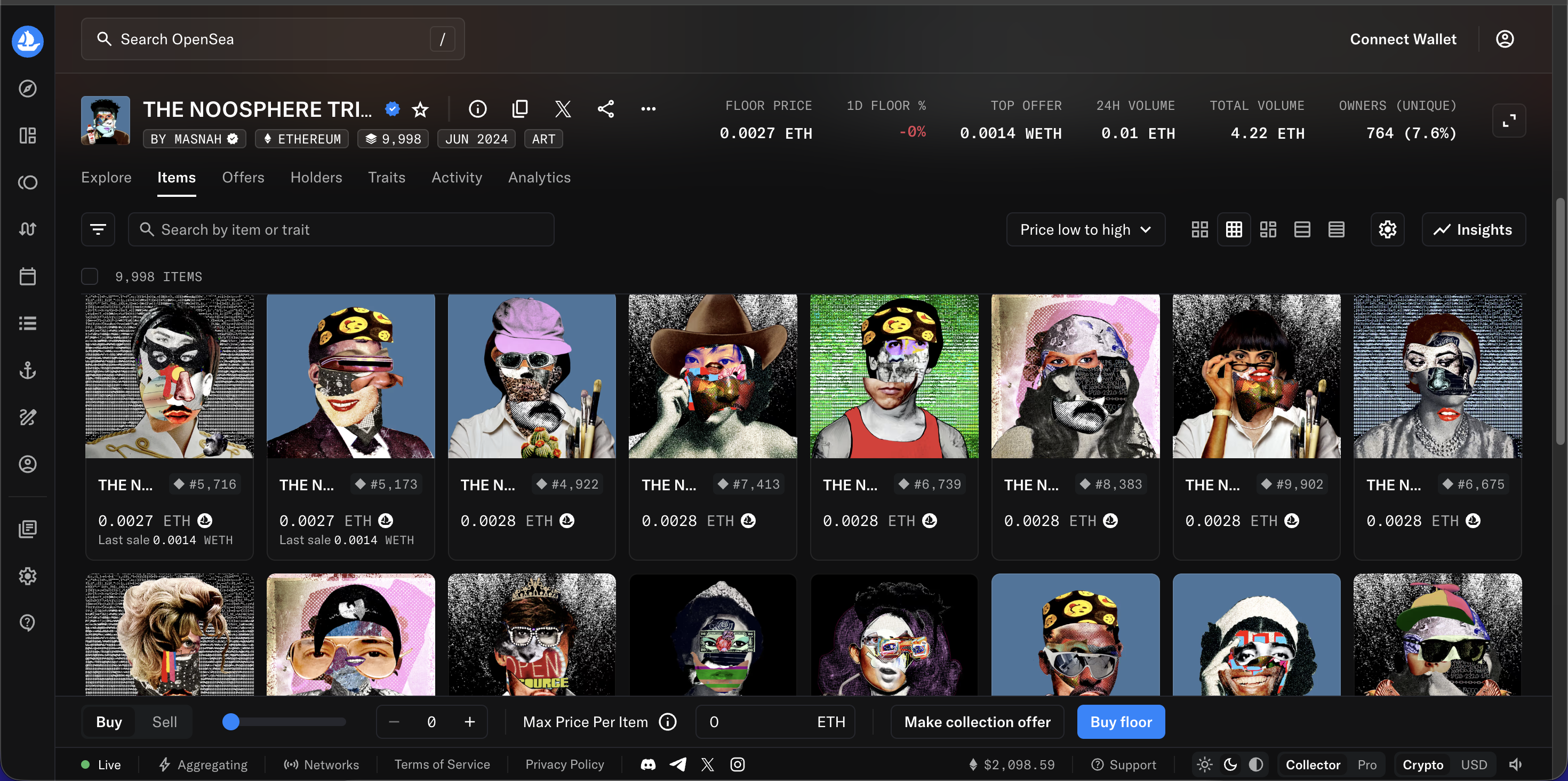Open the Holders tab
The width and height of the screenshot is (1568, 781).
tap(316, 177)
